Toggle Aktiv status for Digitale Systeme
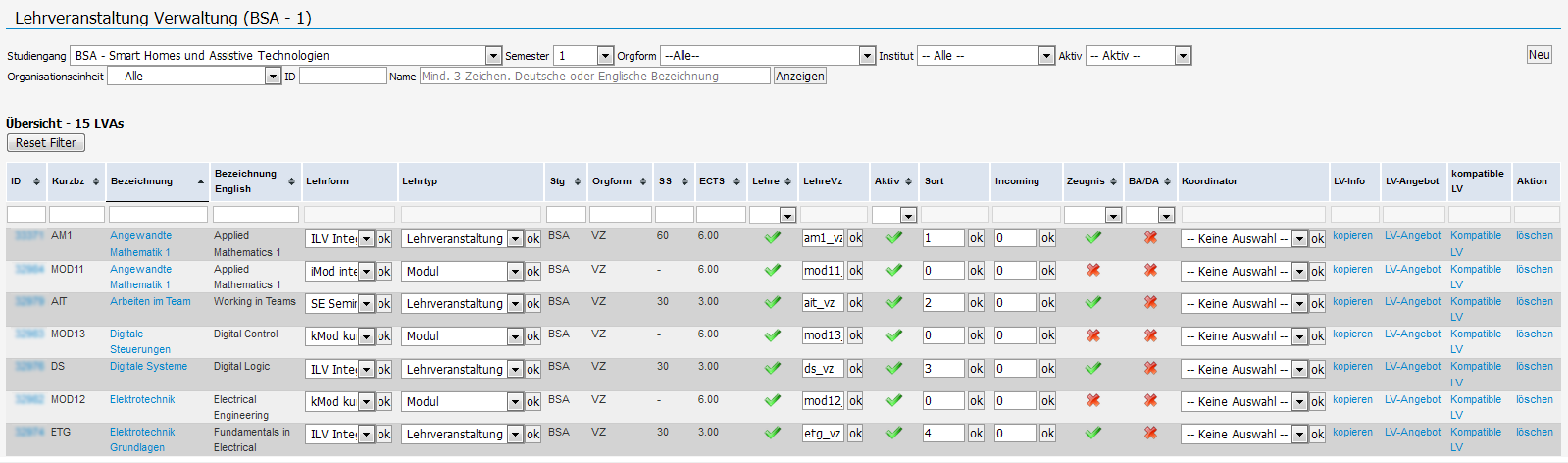The width and height of the screenshot is (1568, 463). [893, 368]
